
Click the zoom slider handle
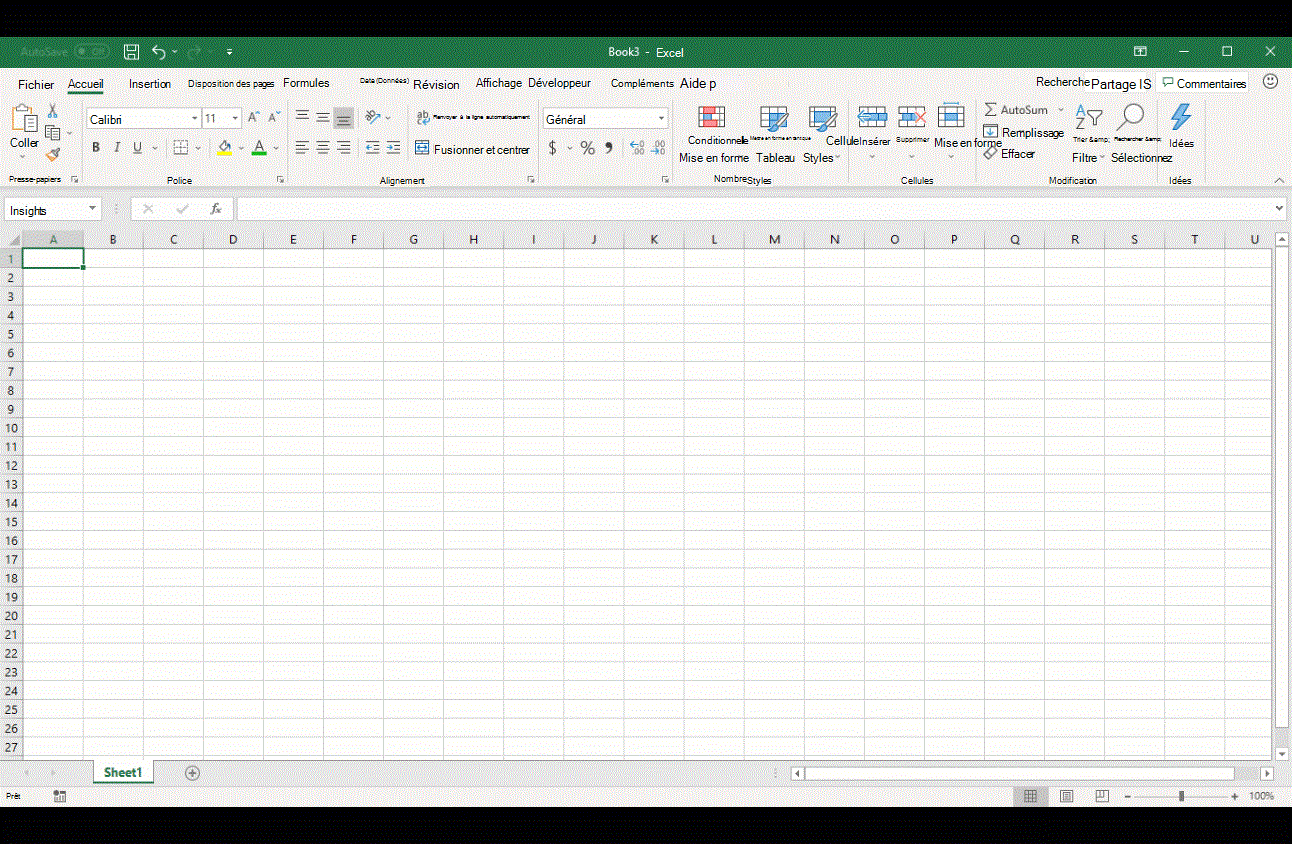click(1181, 796)
